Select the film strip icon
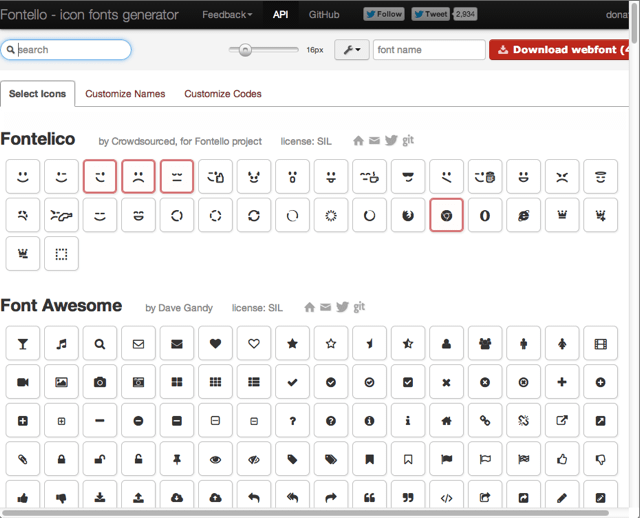The width and height of the screenshot is (640, 518). click(x=600, y=343)
